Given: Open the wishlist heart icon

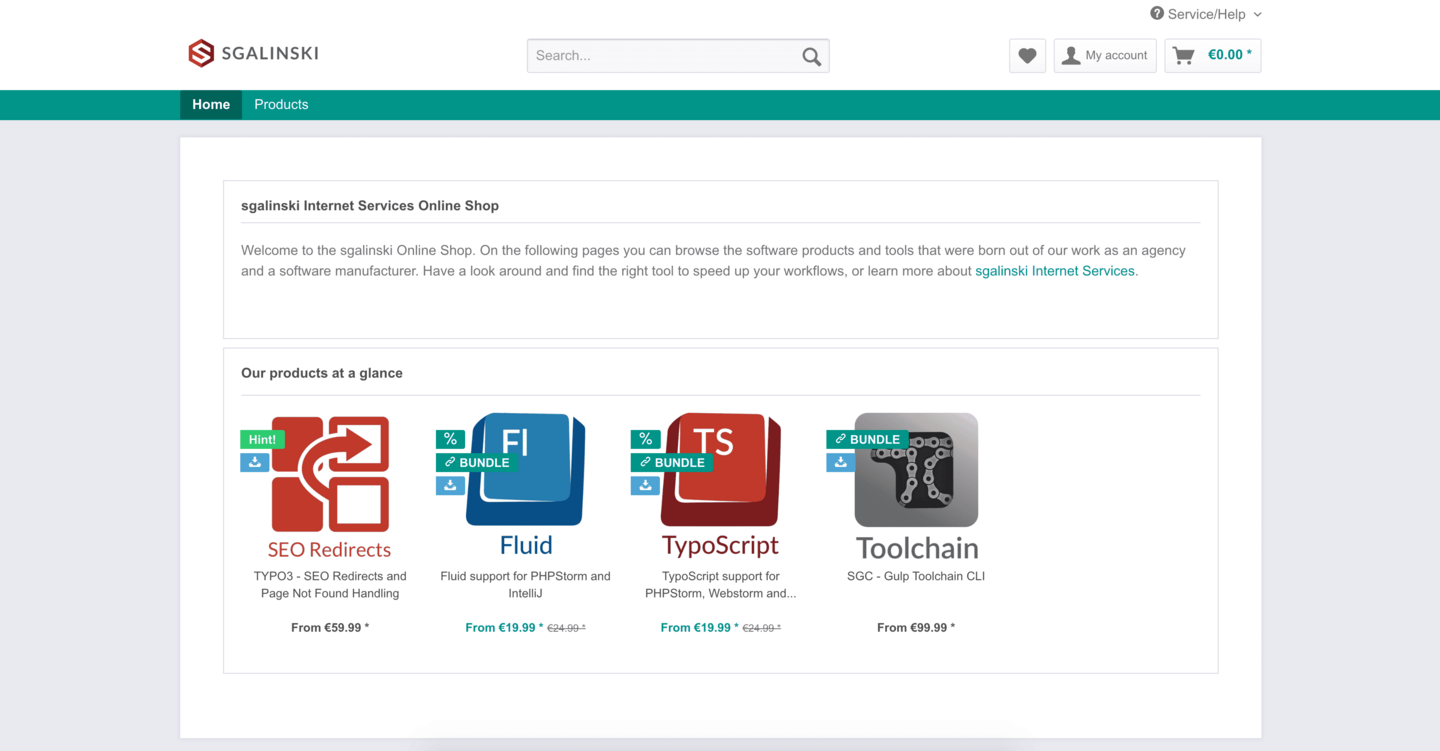Looking at the screenshot, I should click(x=1027, y=56).
